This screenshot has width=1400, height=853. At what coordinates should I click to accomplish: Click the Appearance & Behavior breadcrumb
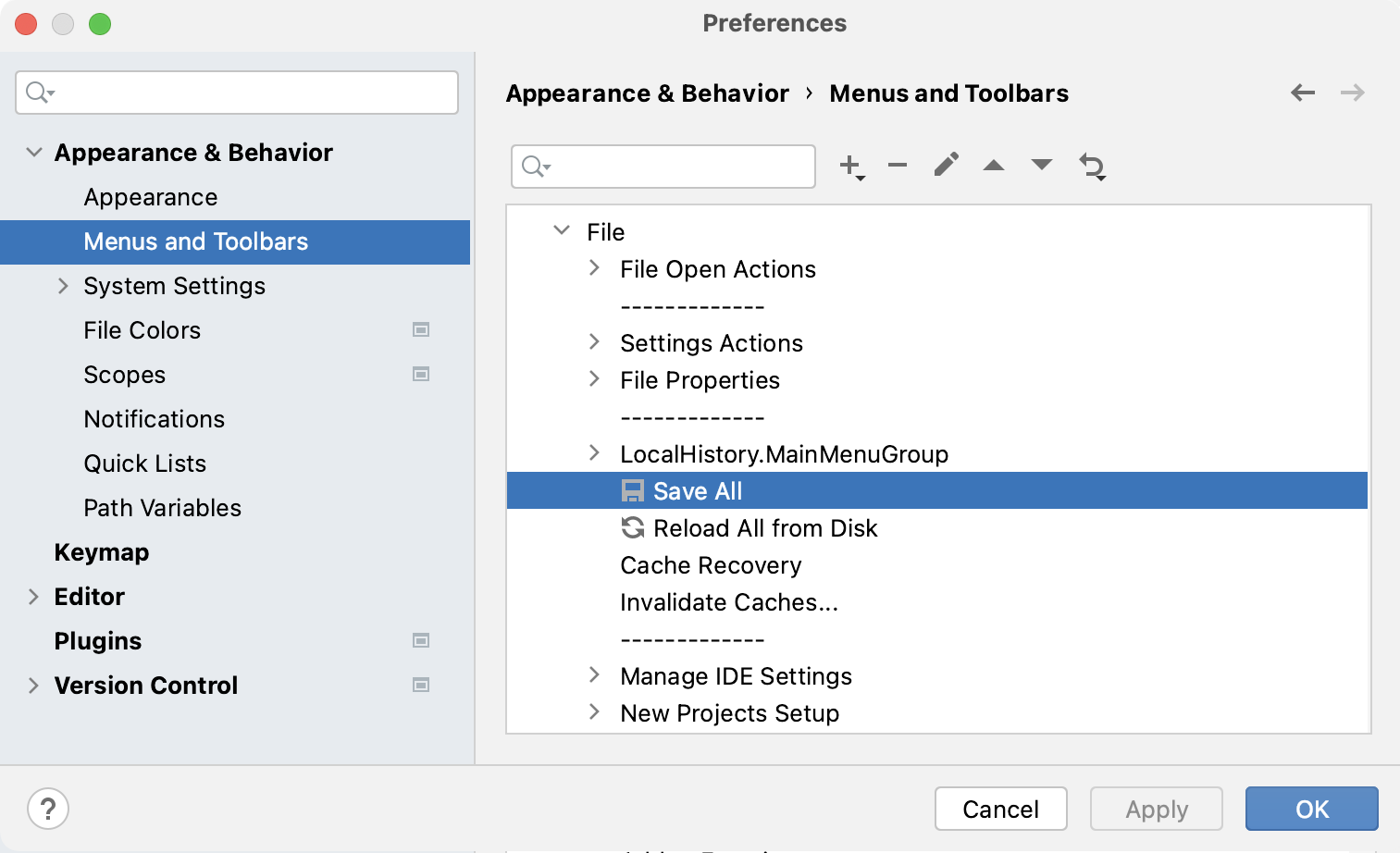[x=647, y=93]
